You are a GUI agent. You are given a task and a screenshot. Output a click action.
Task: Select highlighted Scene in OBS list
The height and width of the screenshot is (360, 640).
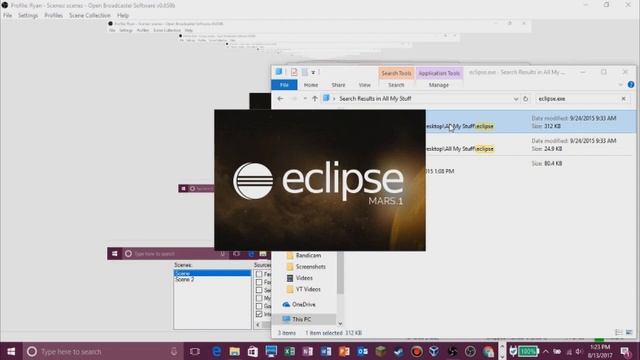click(x=212, y=273)
